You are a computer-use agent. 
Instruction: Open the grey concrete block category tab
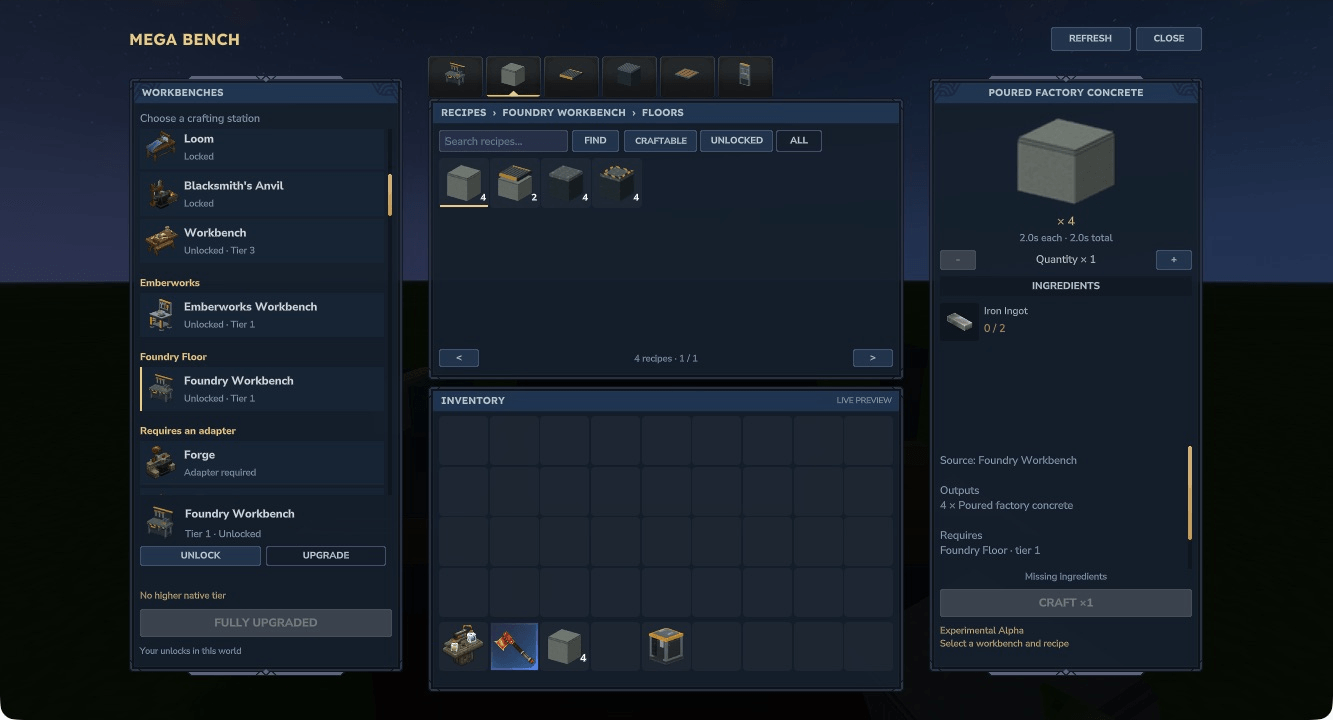(513, 76)
